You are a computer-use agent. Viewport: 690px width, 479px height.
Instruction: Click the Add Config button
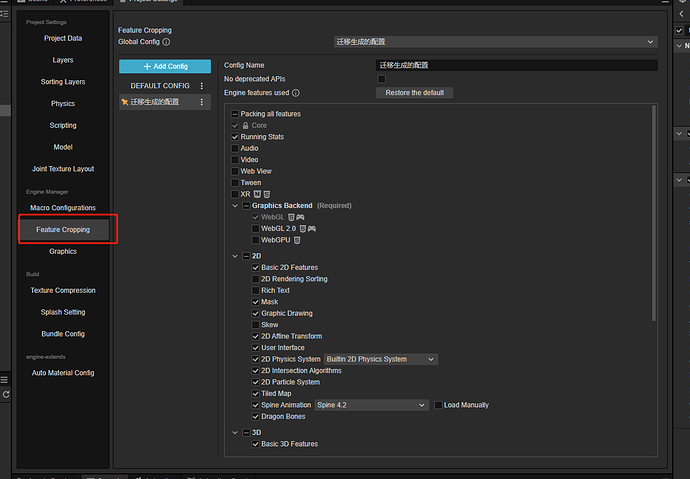point(165,66)
